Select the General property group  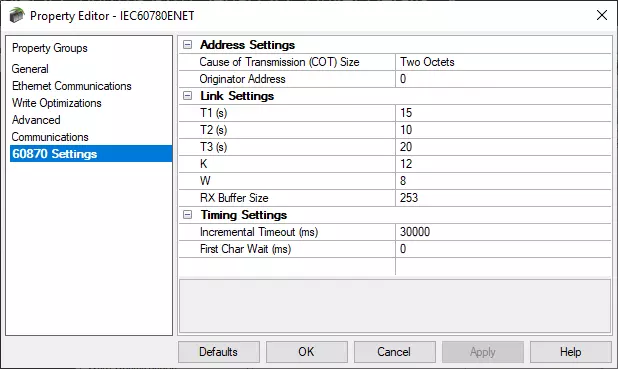tap(30, 69)
